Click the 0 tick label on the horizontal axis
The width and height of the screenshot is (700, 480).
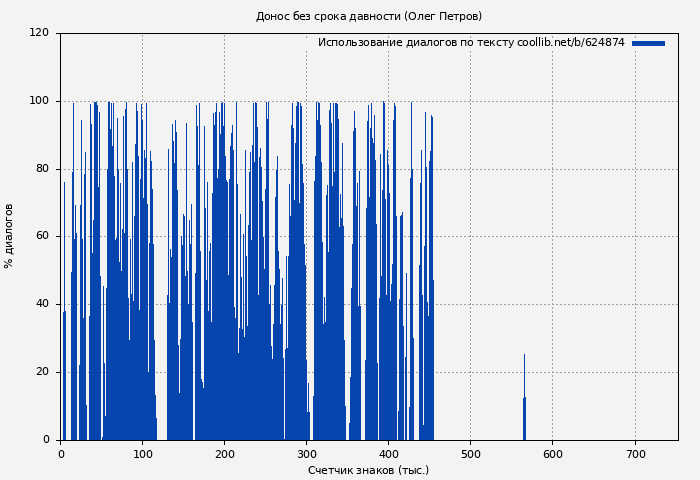click(61, 454)
